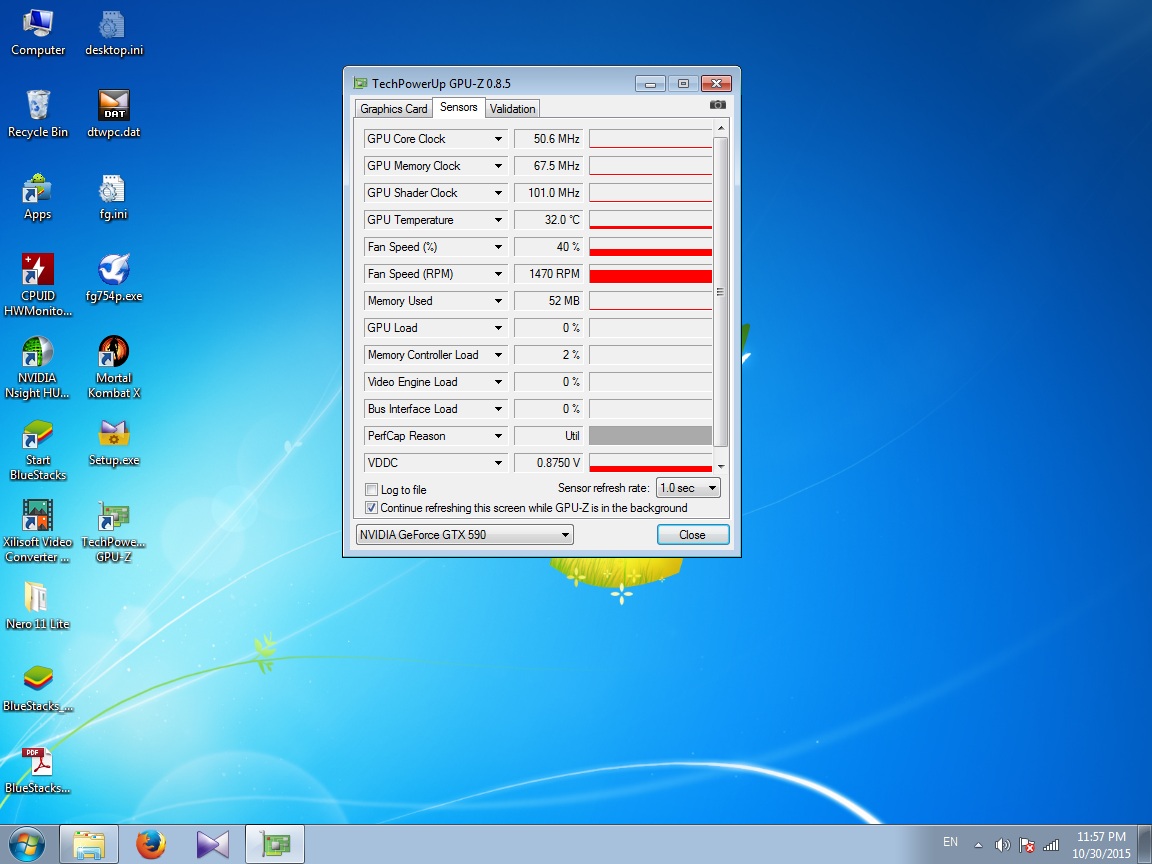This screenshot has width=1152, height=864.
Task: Select the Xilisoft Video Converter shortcut
Action: click(x=37, y=531)
